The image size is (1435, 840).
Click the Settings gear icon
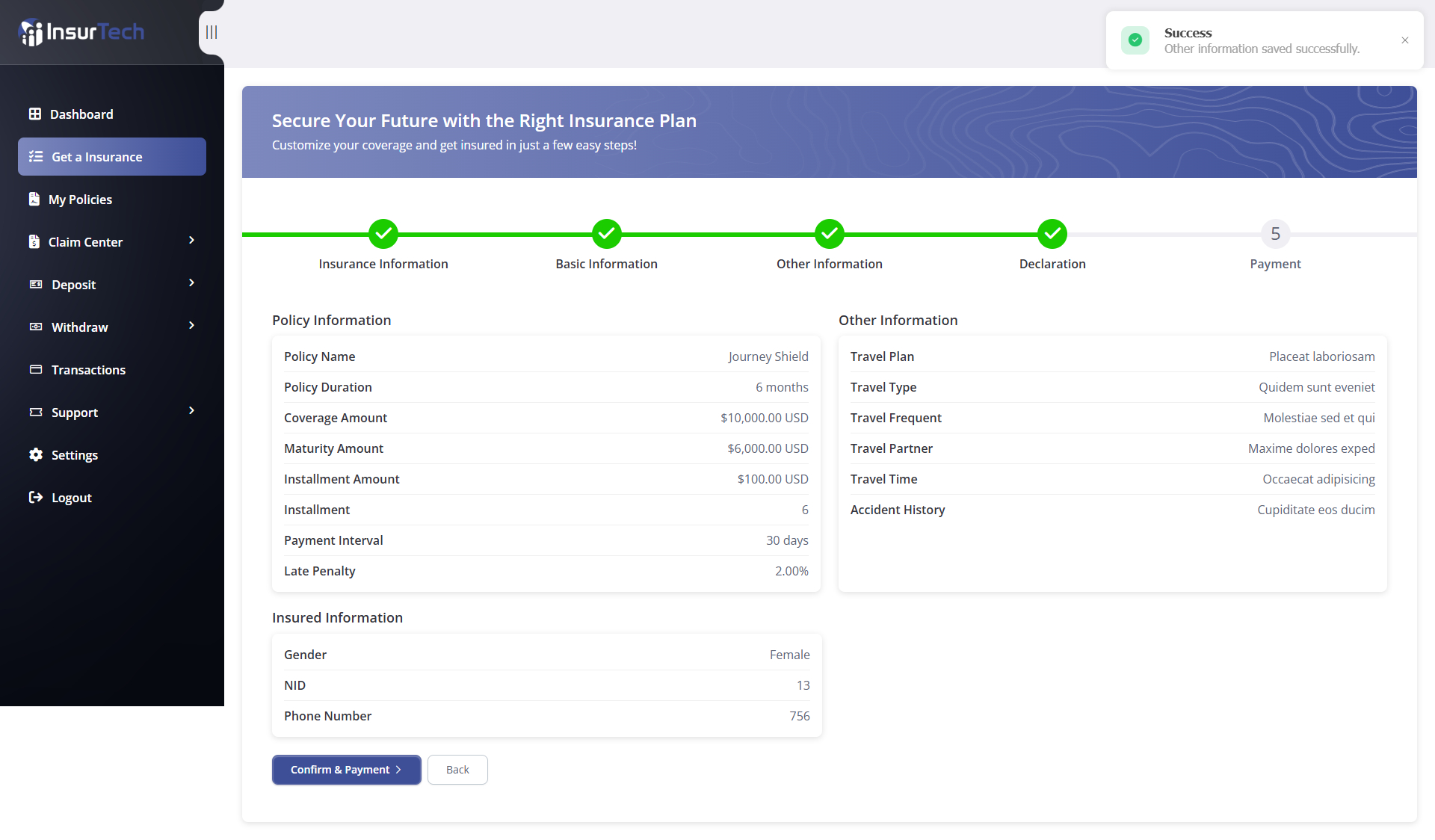(36, 455)
